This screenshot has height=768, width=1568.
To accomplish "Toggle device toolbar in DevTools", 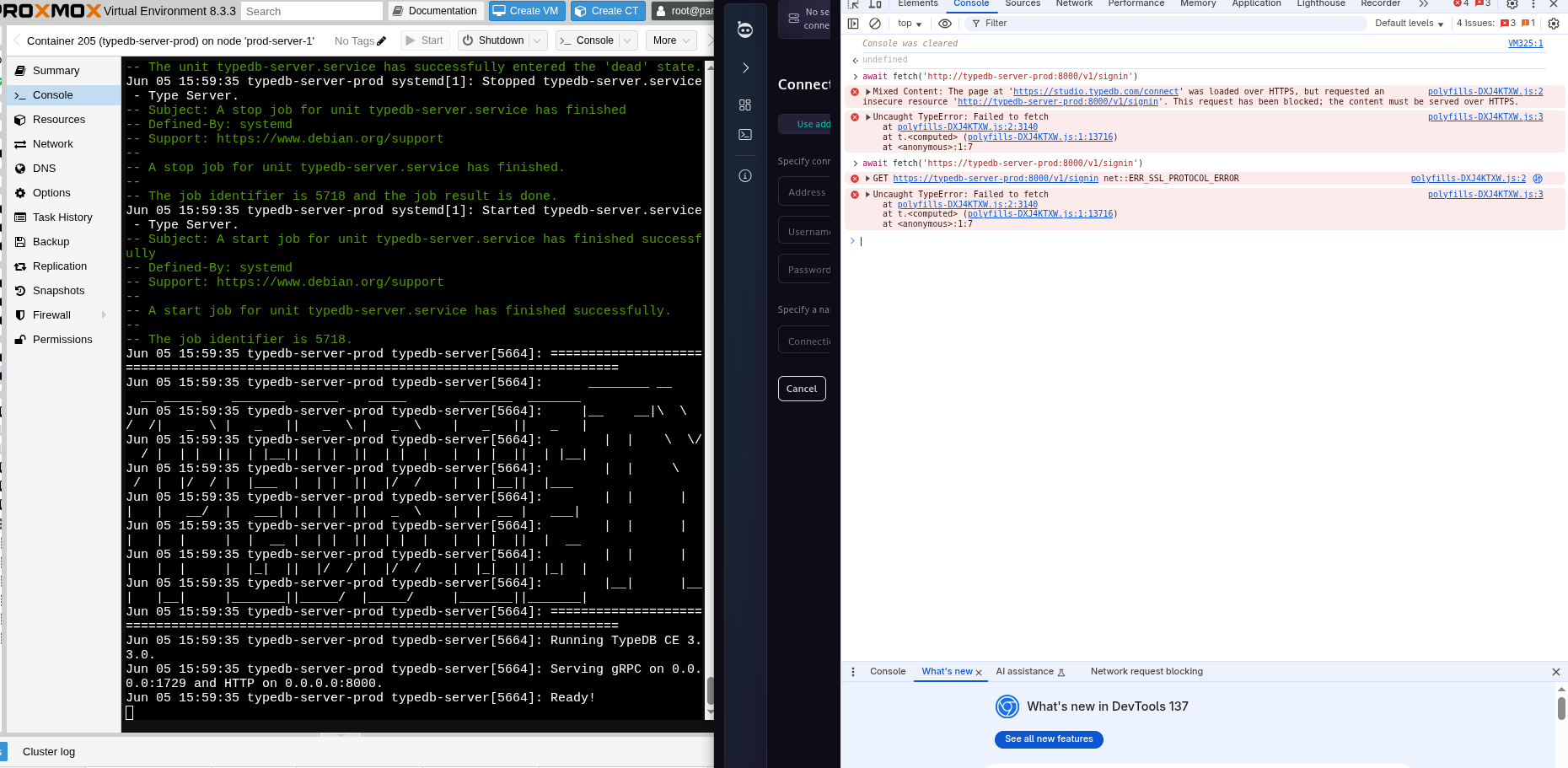I will 875,4.
